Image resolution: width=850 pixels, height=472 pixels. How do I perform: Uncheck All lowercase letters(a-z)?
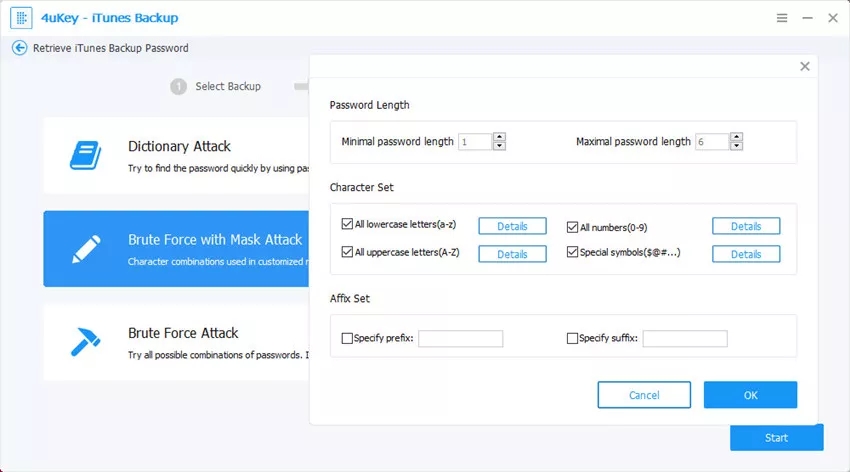(348, 226)
